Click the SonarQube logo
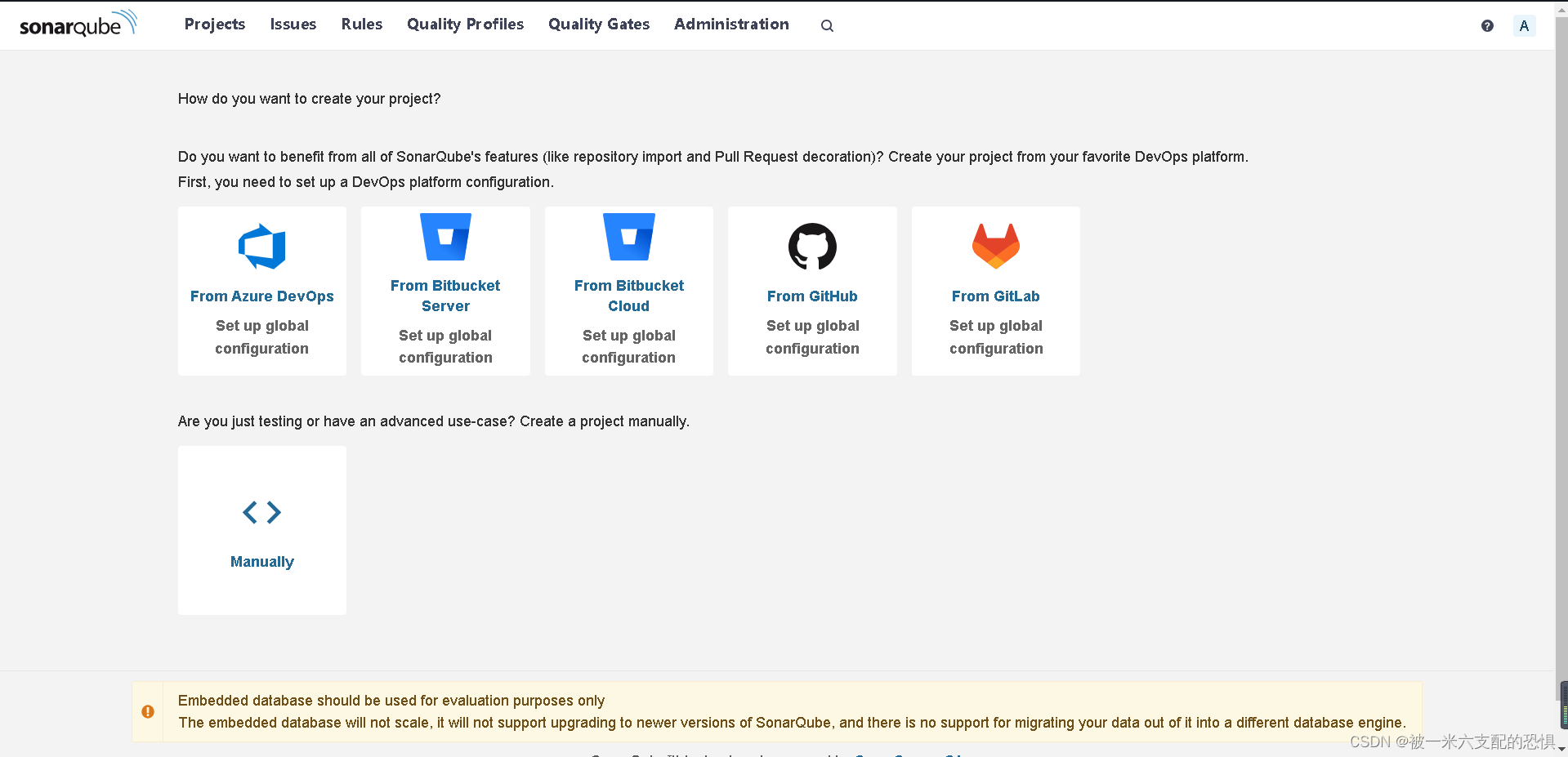This screenshot has height=757, width=1568. 78,24
